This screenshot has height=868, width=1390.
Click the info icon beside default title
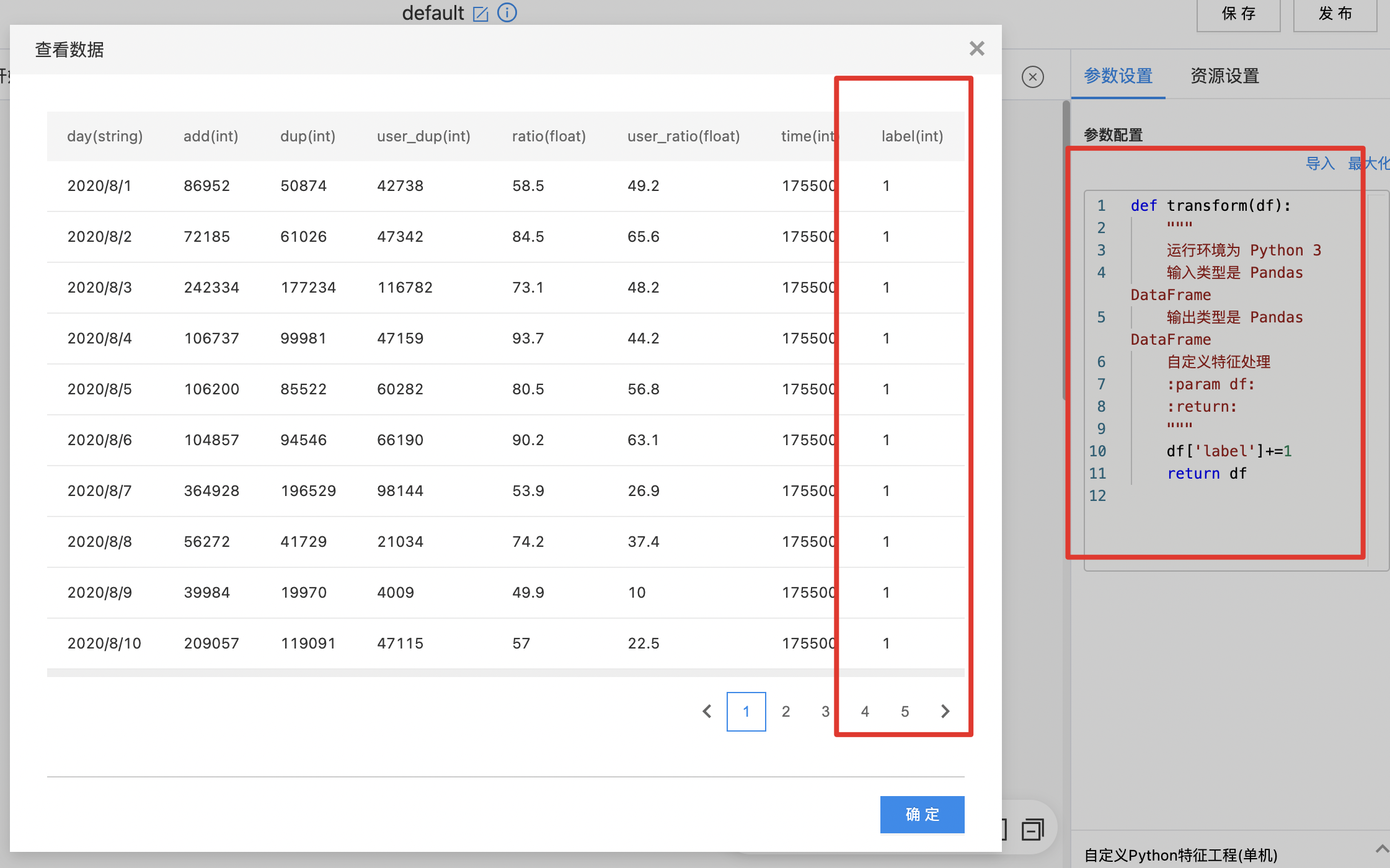[x=507, y=12]
